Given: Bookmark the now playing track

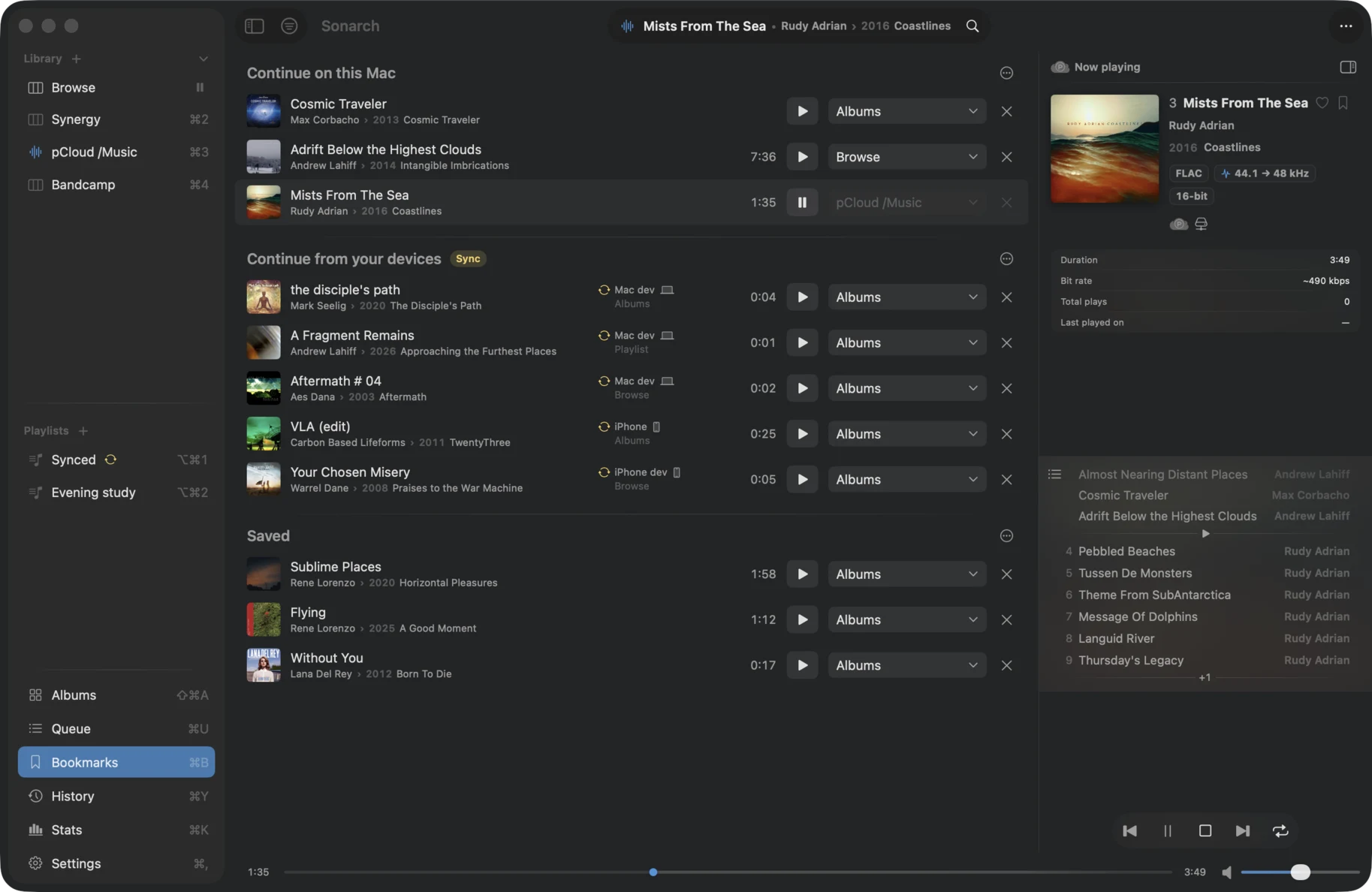Looking at the screenshot, I should click(x=1343, y=103).
